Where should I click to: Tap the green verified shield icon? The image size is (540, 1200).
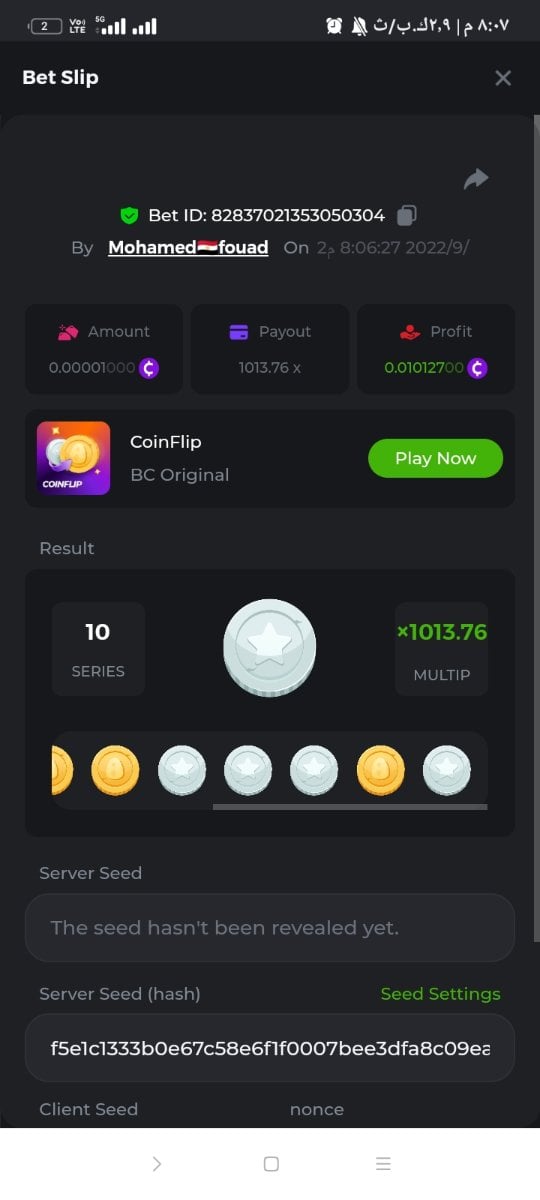pos(129,215)
